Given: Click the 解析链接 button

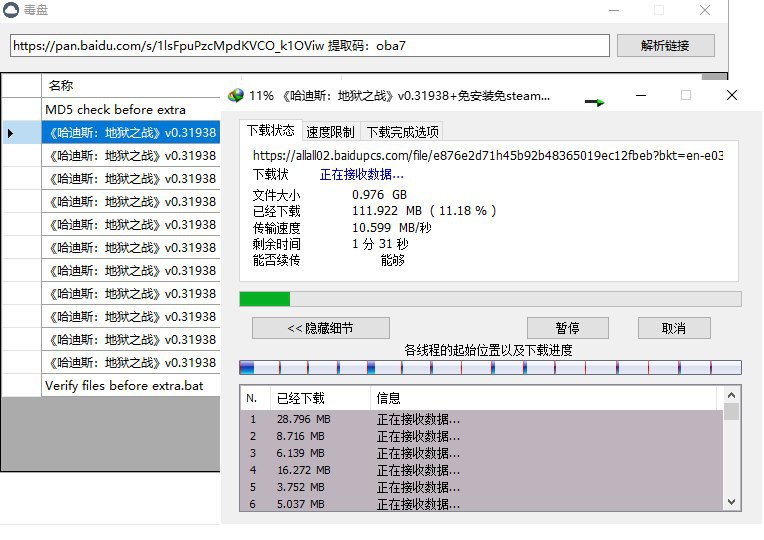Looking at the screenshot, I should coord(666,46).
